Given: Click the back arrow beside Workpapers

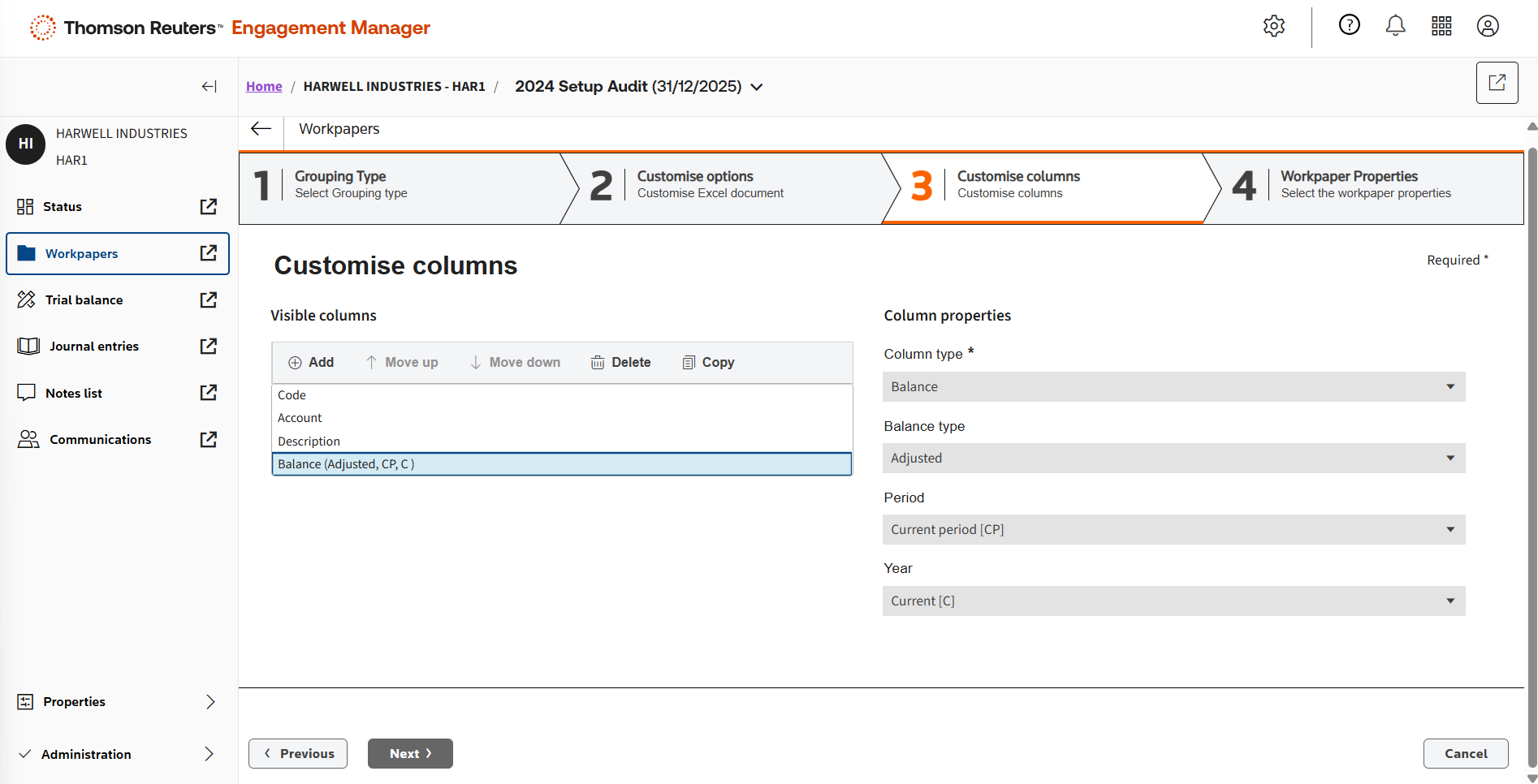Looking at the screenshot, I should point(261,129).
